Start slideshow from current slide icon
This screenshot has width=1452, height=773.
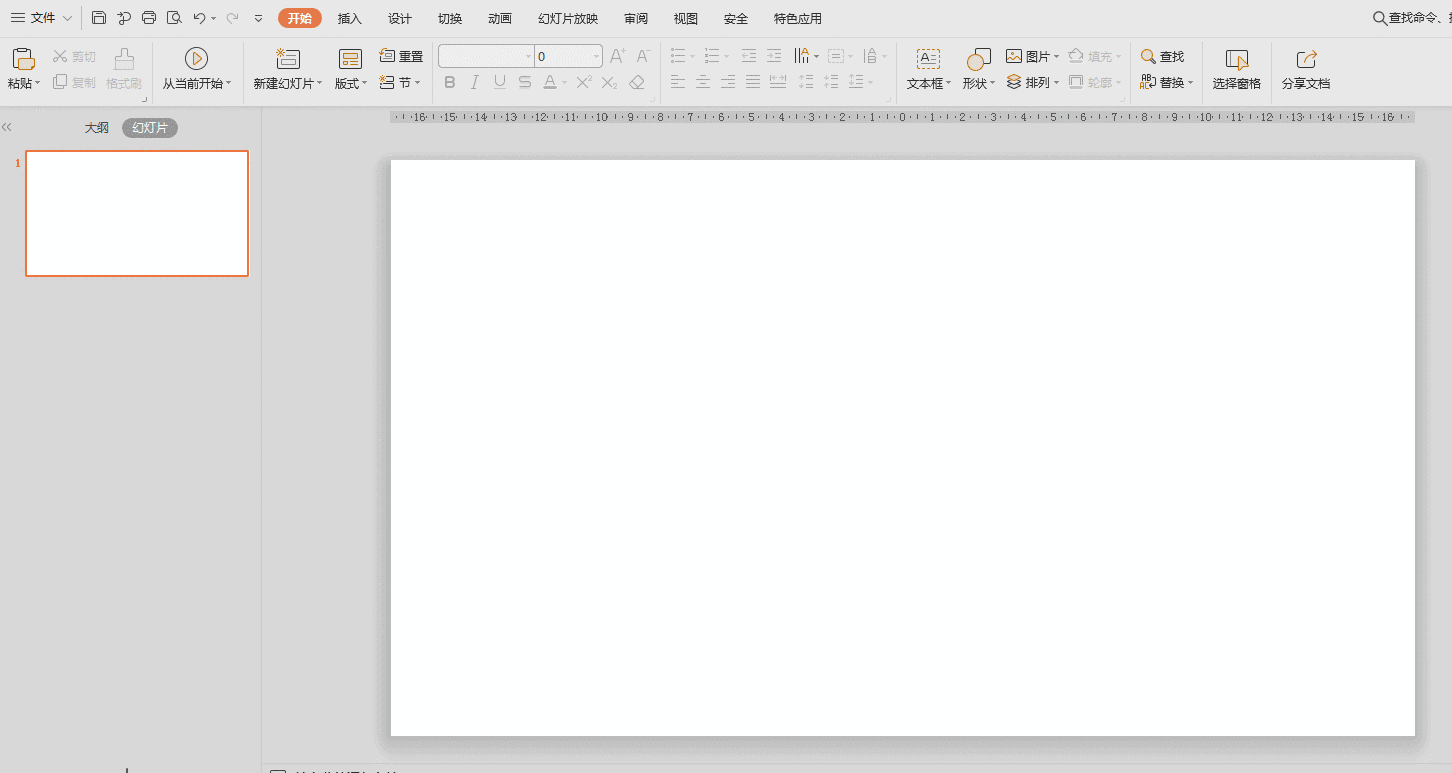tap(196, 59)
